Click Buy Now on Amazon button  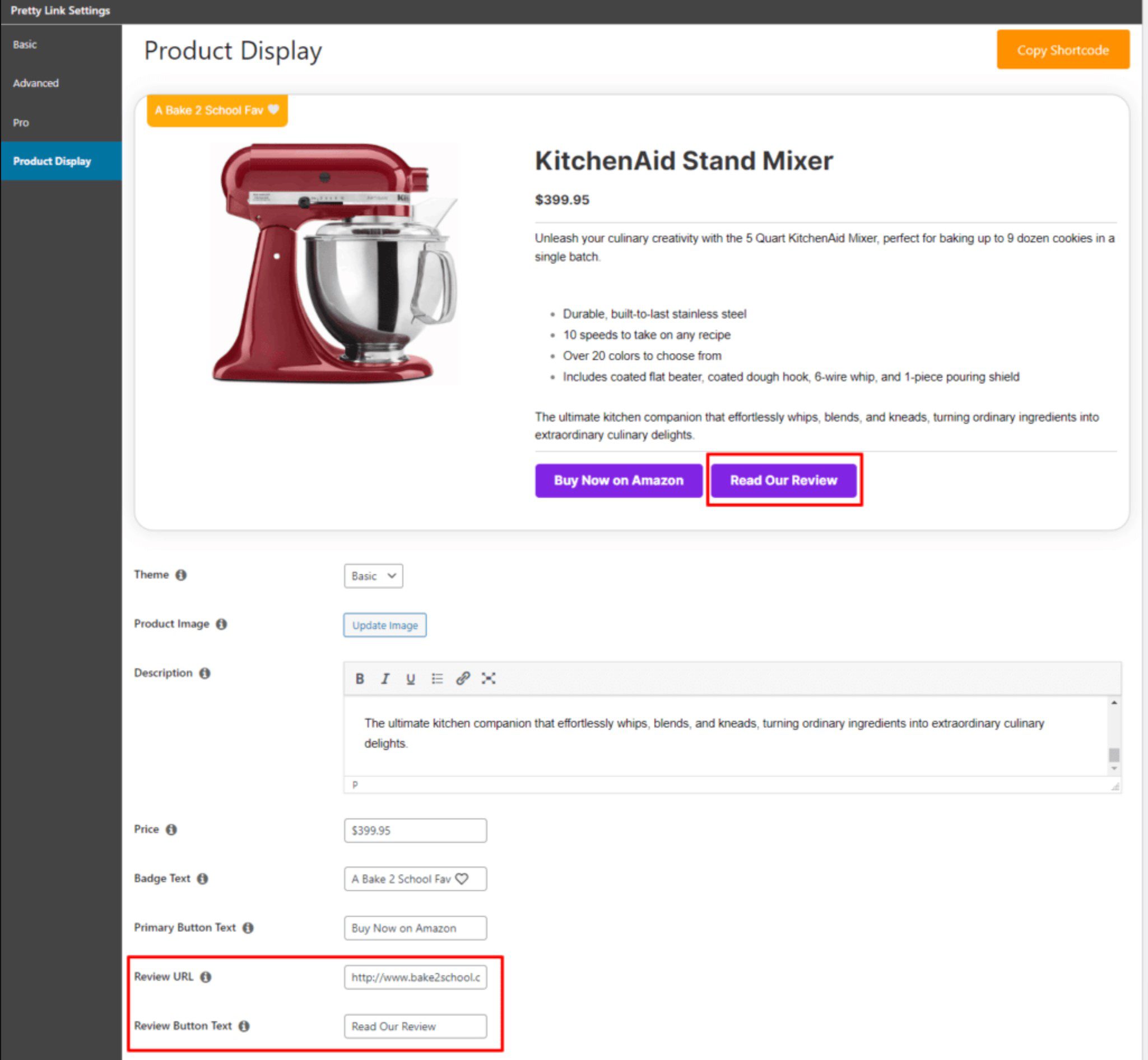(x=616, y=480)
